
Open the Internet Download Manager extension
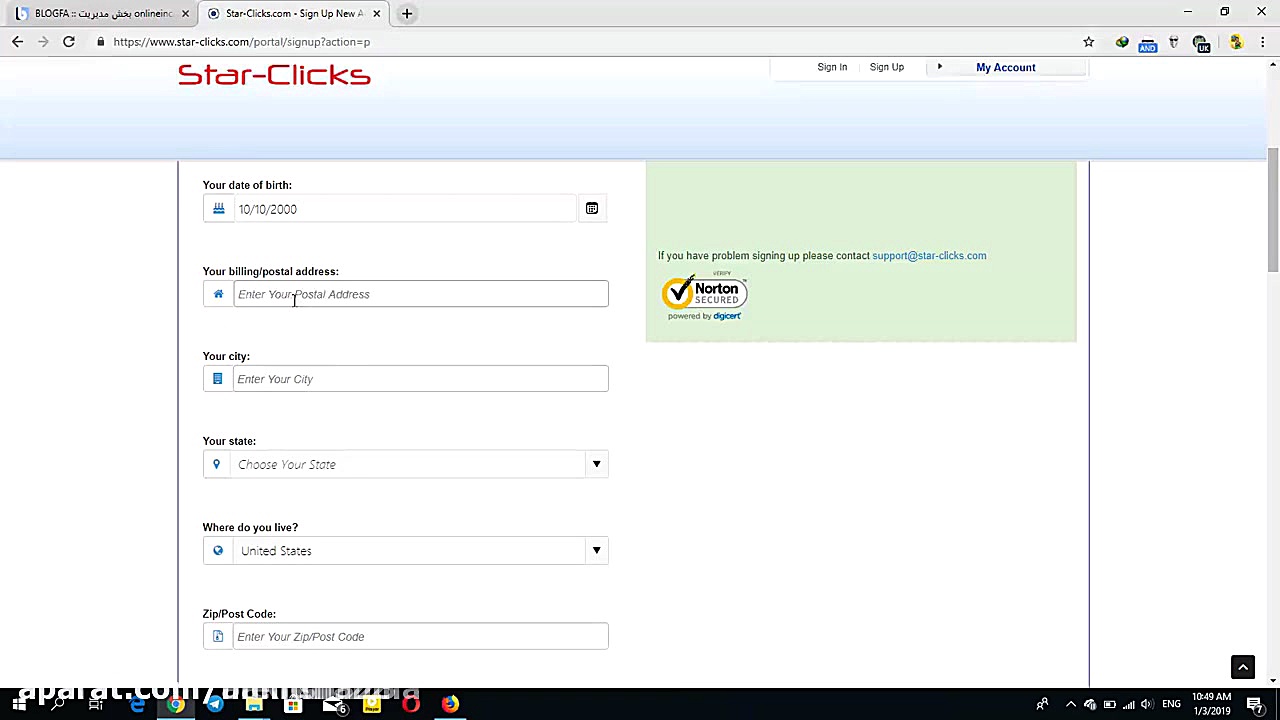click(x=1122, y=42)
